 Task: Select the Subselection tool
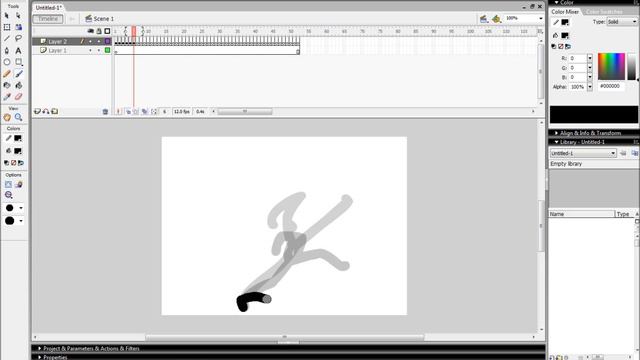(18, 16)
